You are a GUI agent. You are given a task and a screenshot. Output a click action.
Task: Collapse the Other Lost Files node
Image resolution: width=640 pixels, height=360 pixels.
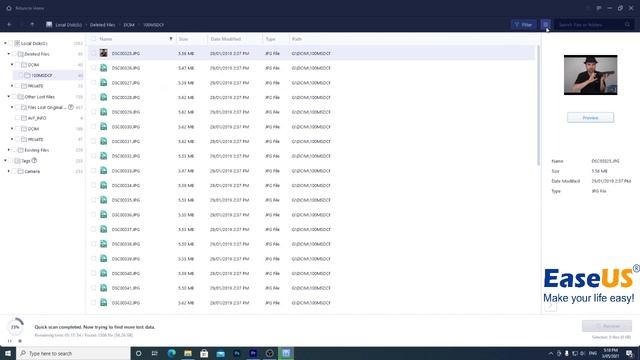click(9, 96)
